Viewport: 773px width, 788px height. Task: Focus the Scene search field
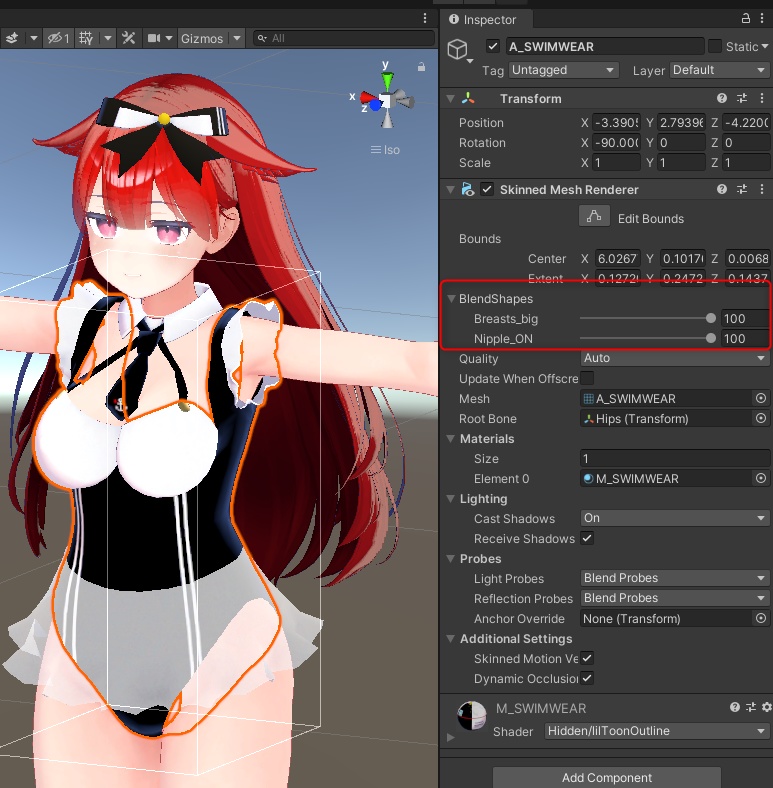(x=344, y=38)
